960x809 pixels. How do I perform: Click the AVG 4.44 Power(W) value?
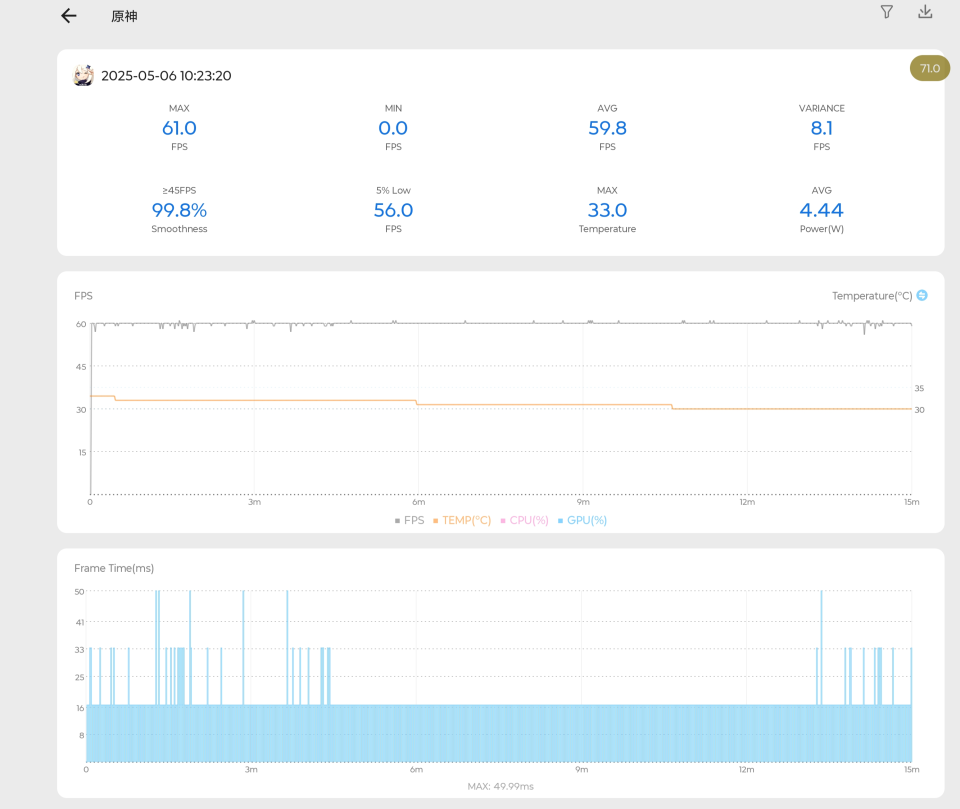pos(821,210)
